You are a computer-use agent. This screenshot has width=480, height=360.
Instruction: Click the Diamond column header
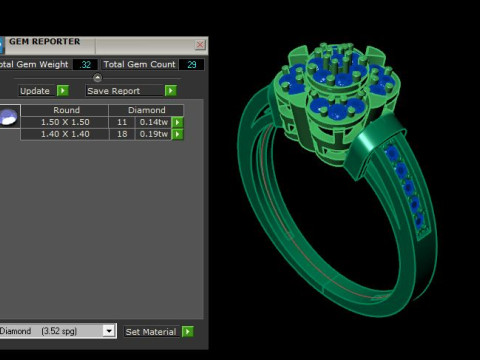coord(146,110)
